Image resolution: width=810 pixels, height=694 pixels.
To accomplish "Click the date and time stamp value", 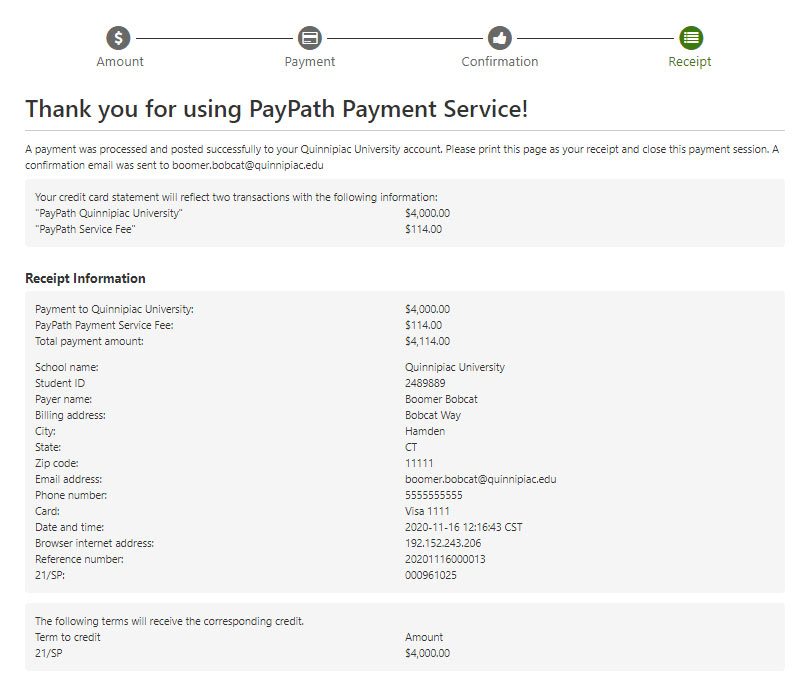I will pos(463,527).
